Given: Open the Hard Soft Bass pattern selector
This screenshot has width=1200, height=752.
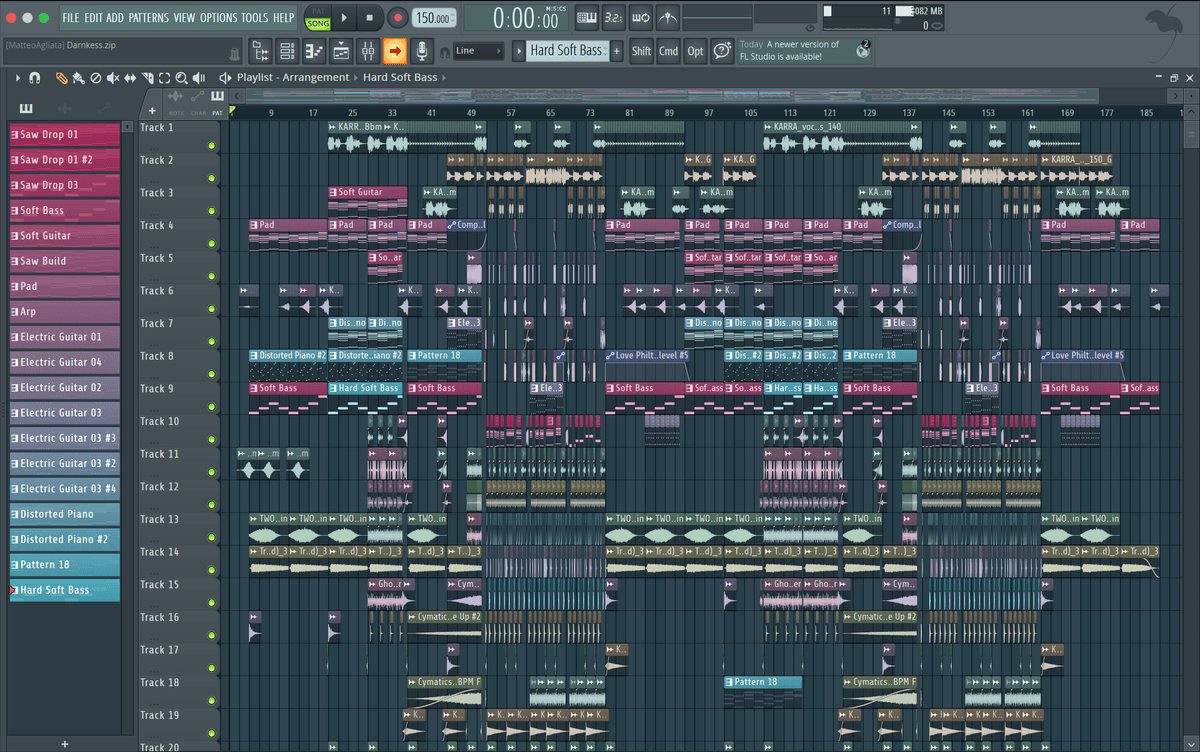Looking at the screenshot, I should point(566,51).
